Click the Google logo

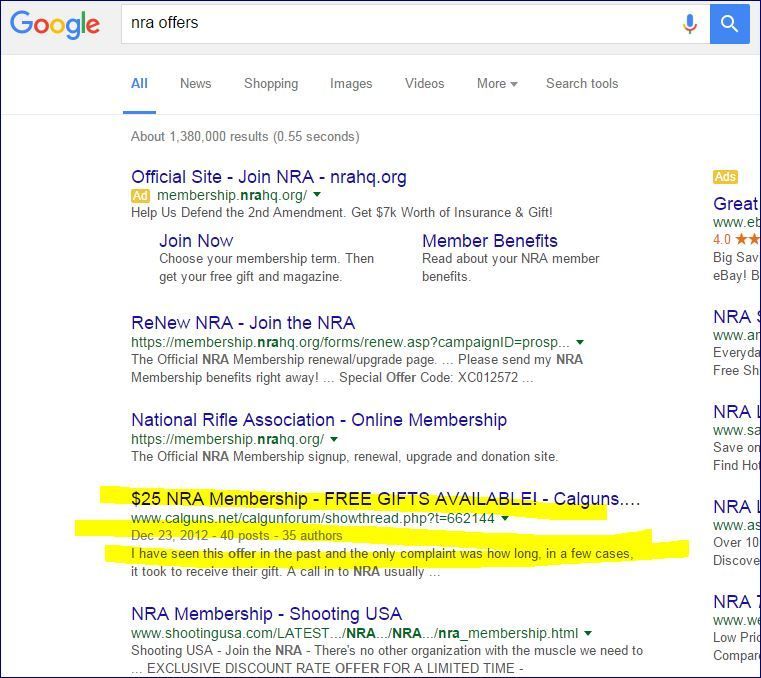click(x=55, y=24)
